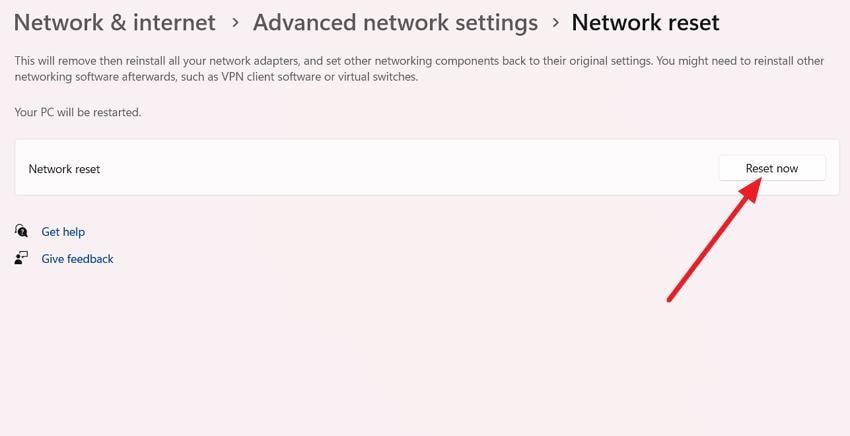Click the Get help headset icon

(22, 231)
